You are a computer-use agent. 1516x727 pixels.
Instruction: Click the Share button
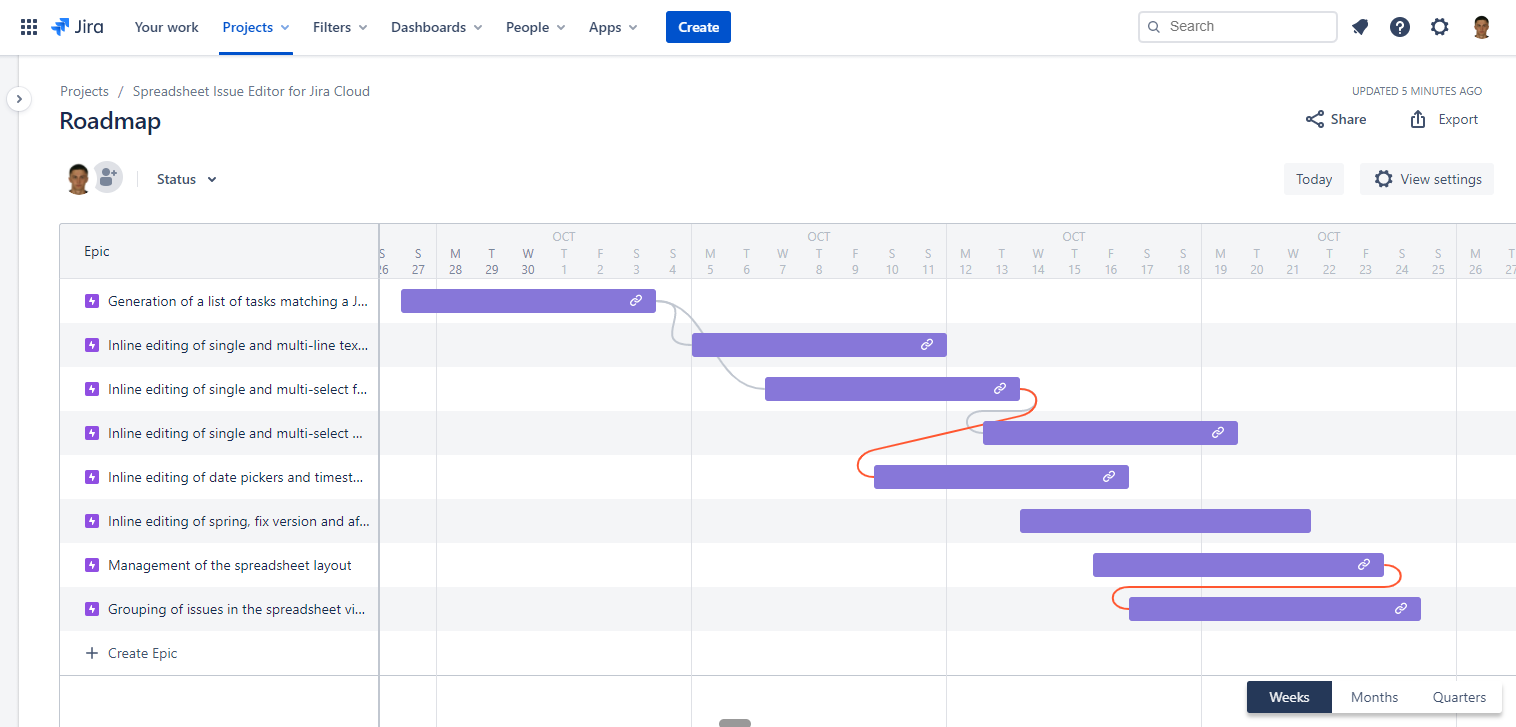1336,119
